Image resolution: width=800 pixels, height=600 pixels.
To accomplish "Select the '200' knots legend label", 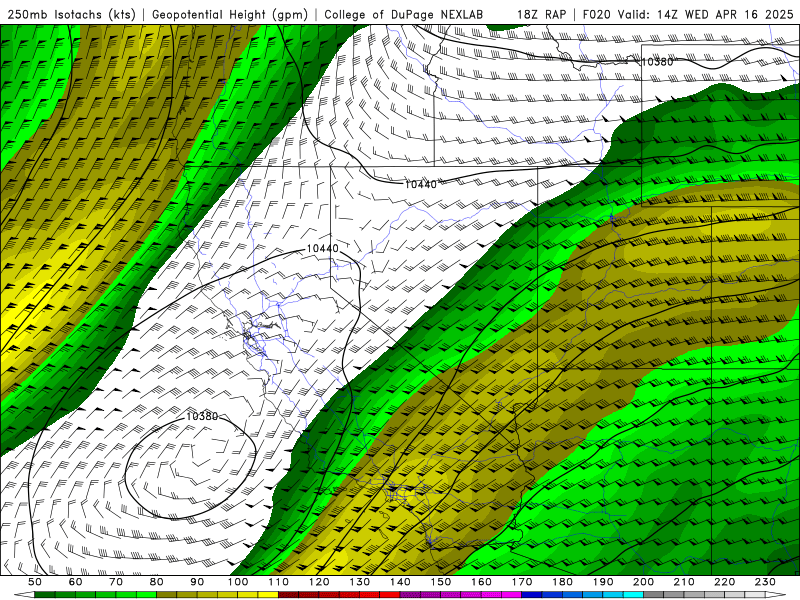I will [x=643, y=582].
